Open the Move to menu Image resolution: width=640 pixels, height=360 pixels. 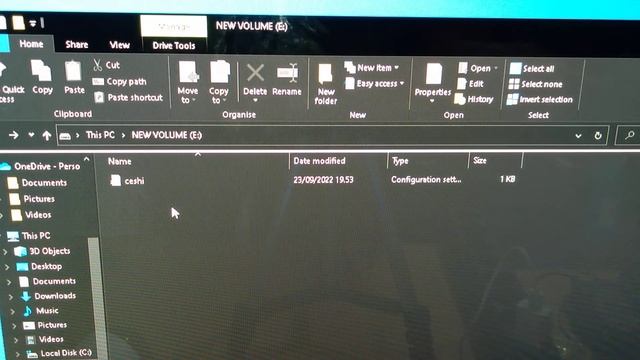(188, 82)
